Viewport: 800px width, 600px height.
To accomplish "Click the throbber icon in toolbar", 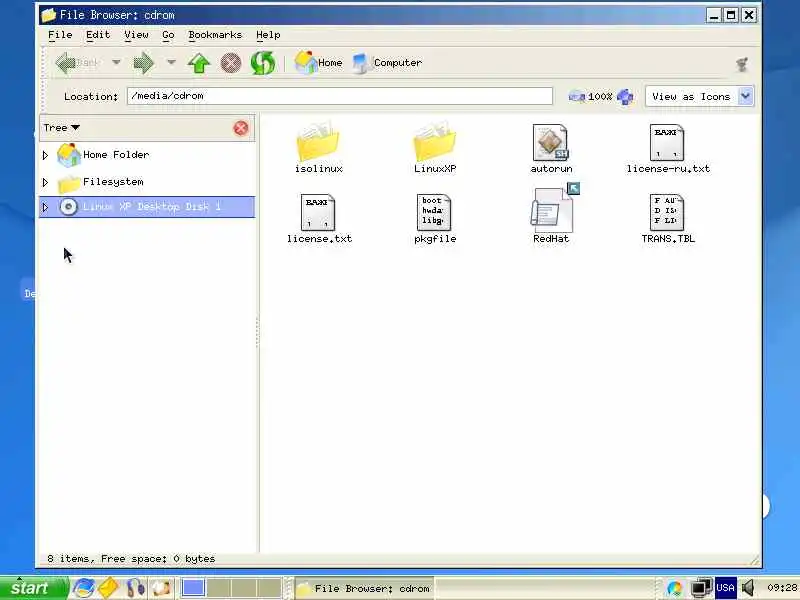I will pyautogui.click(x=742, y=64).
